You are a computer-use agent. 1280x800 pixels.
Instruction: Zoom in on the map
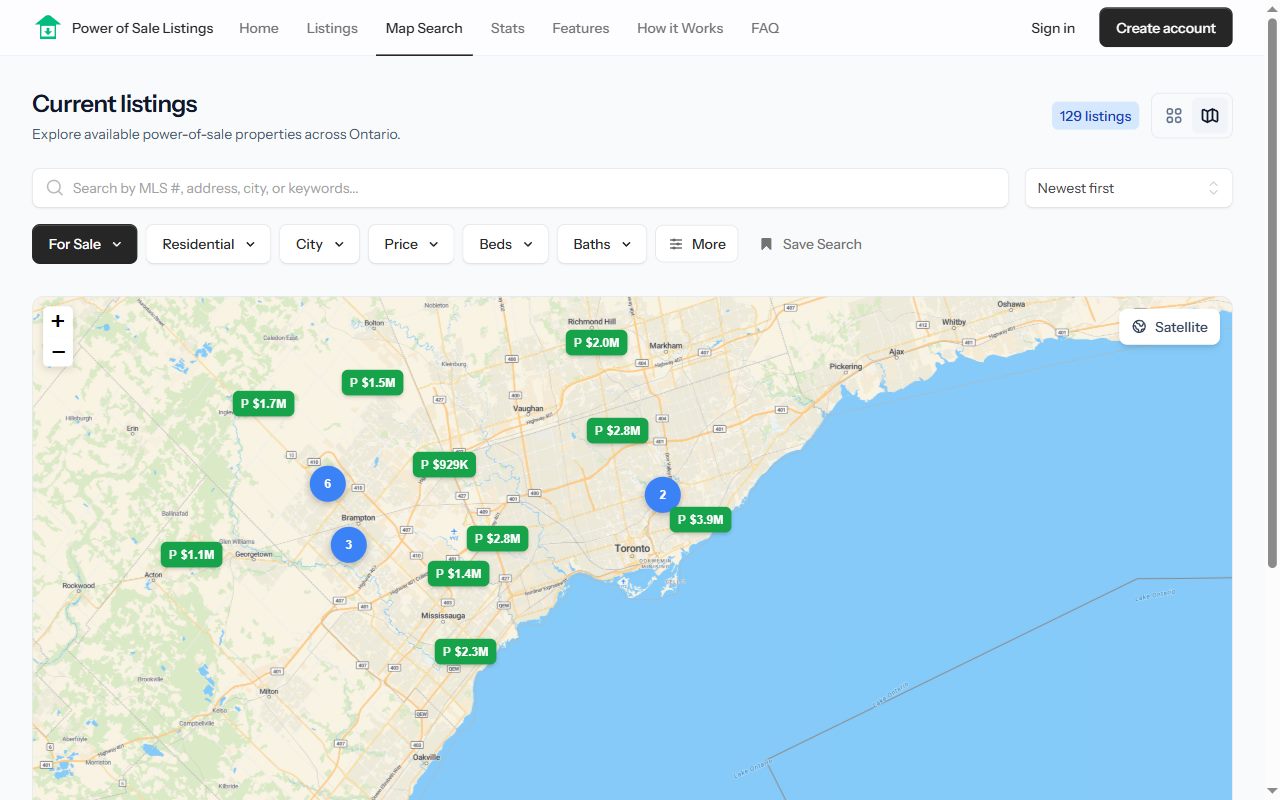tap(58, 321)
